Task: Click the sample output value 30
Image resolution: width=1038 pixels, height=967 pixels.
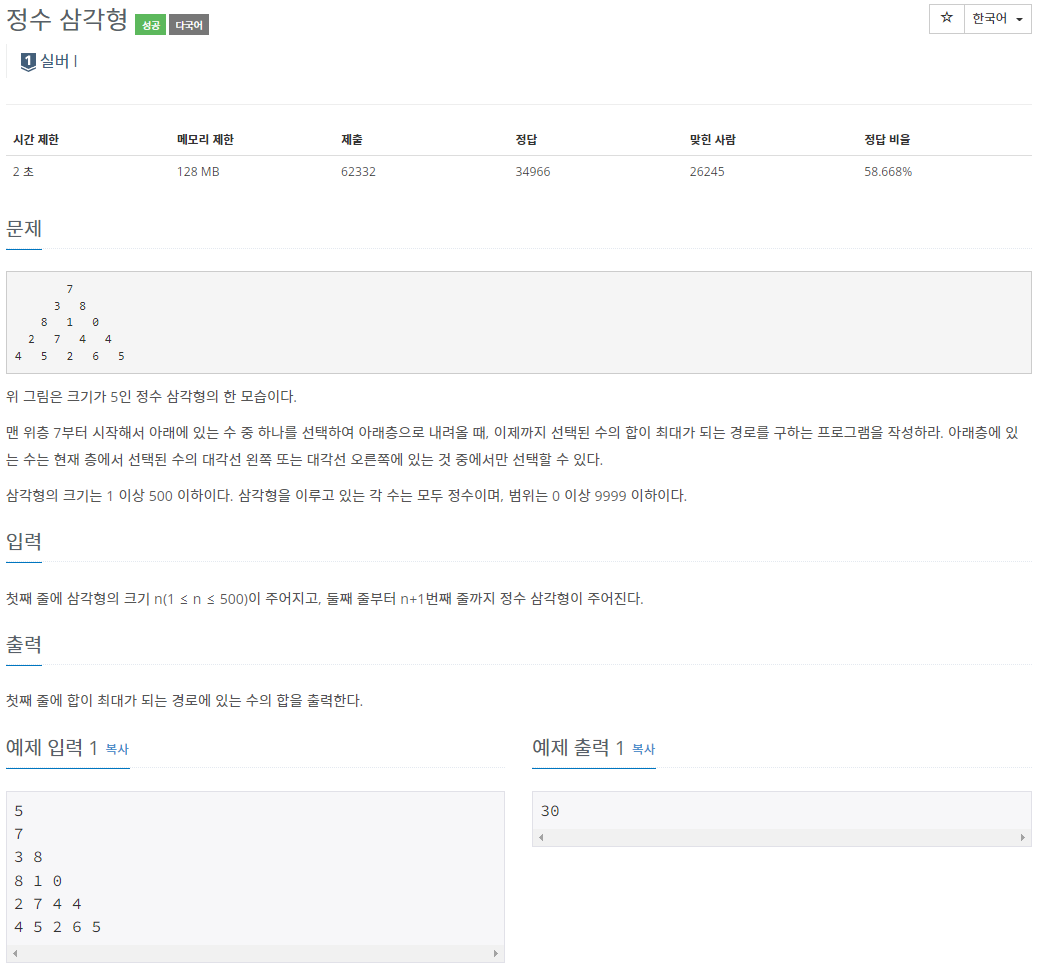Action: pyautogui.click(x=550, y=811)
